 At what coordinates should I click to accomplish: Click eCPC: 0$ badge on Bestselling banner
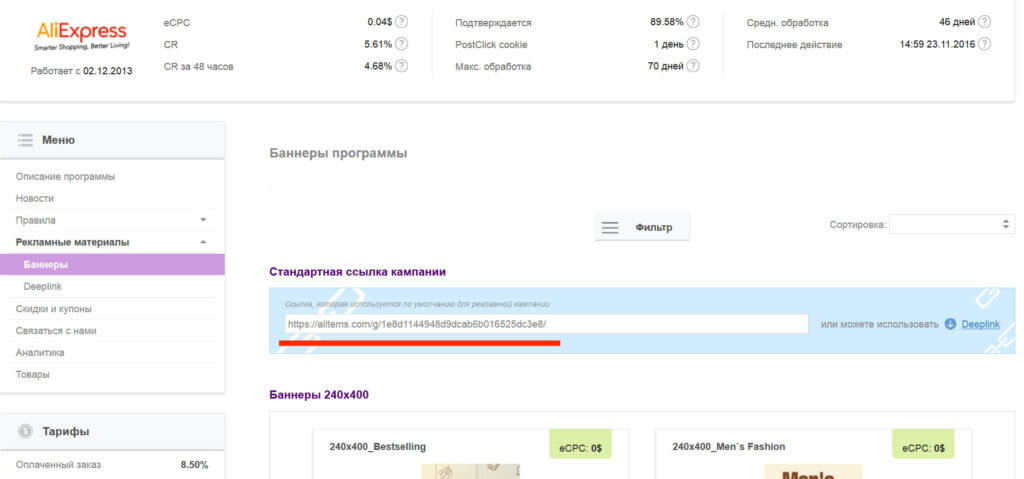coord(581,444)
